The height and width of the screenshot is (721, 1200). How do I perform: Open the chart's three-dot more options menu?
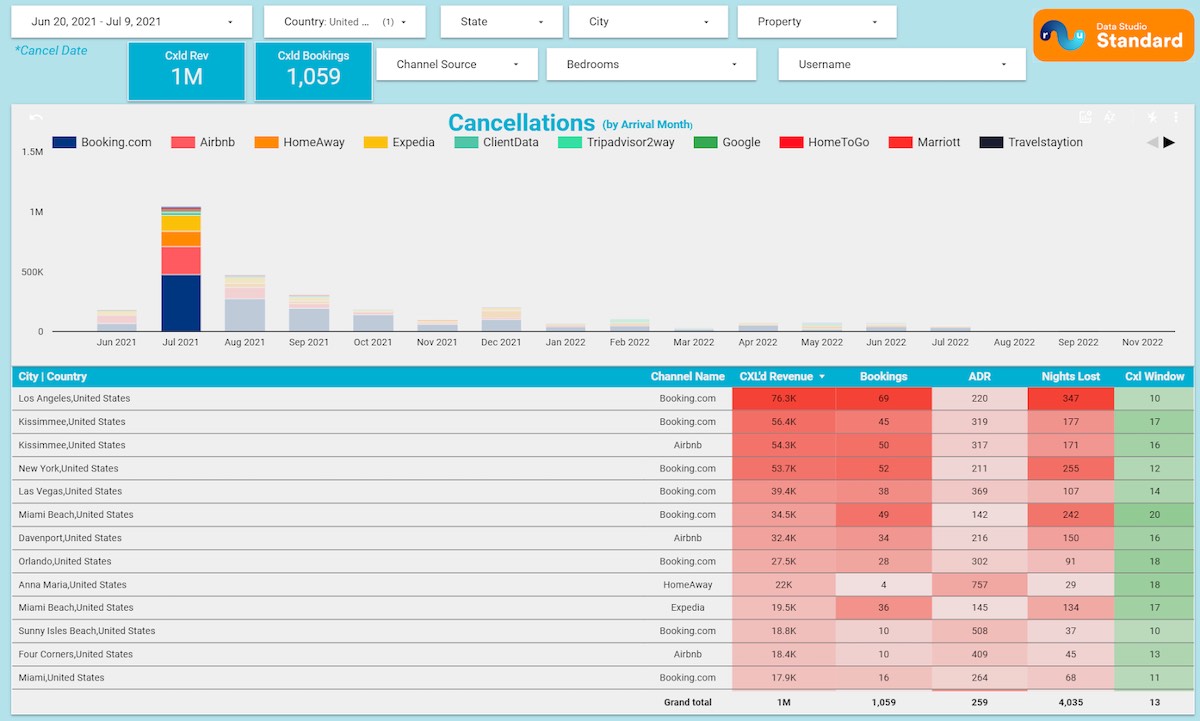pos(1176,118)
